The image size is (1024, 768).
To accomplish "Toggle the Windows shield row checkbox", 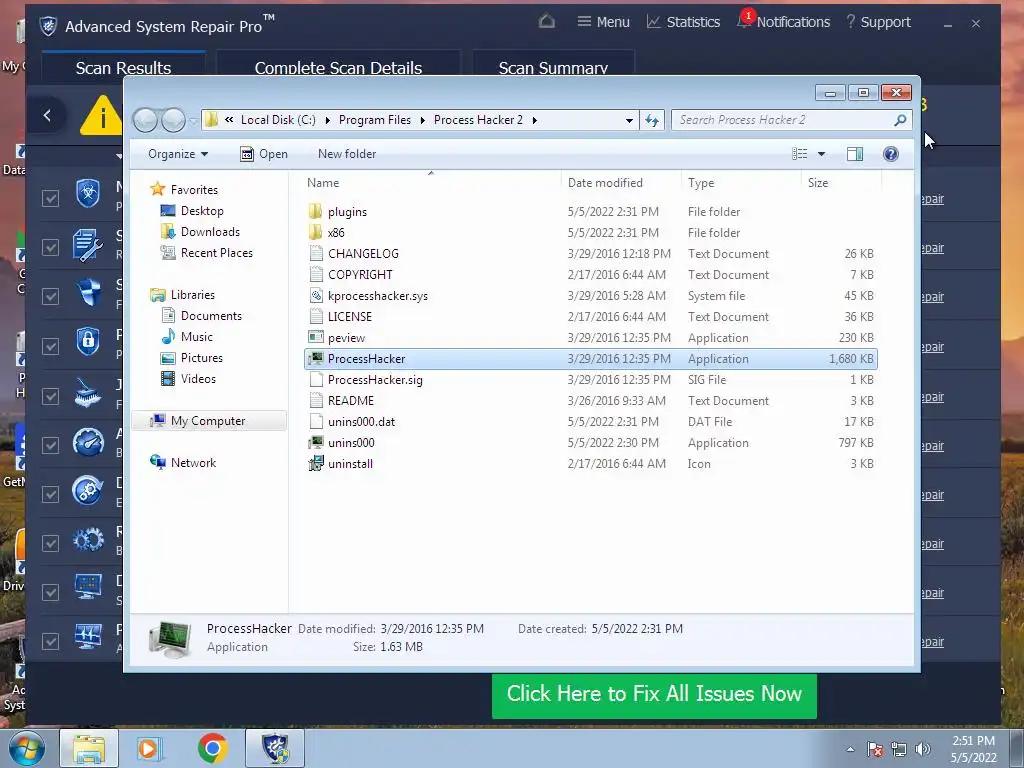I will pyautogui.click(x=50, y=296).
